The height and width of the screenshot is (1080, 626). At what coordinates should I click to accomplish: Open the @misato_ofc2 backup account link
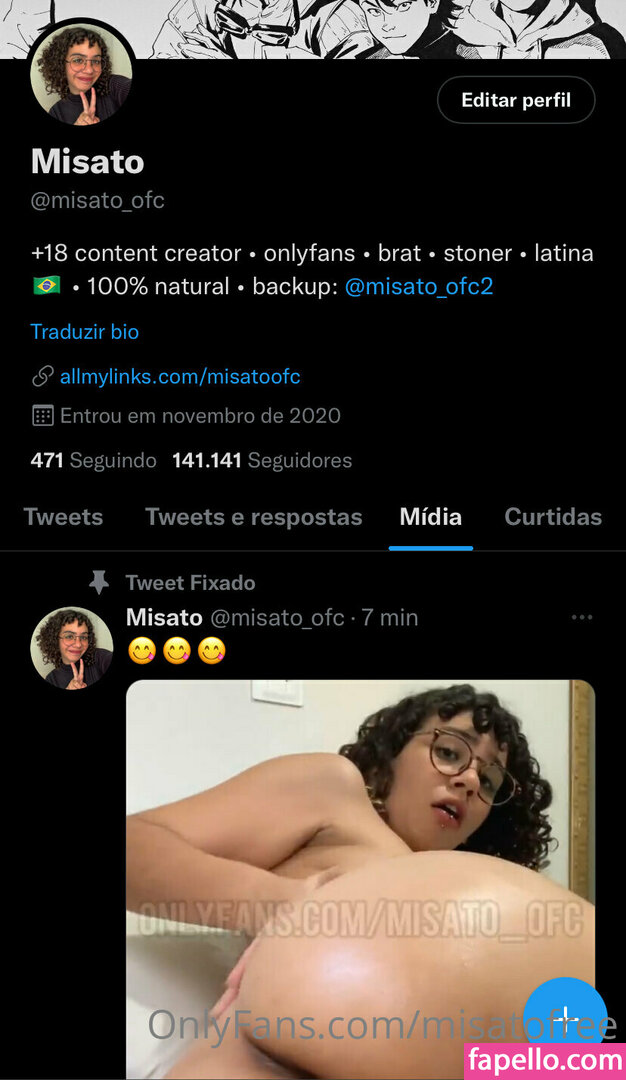419,287
